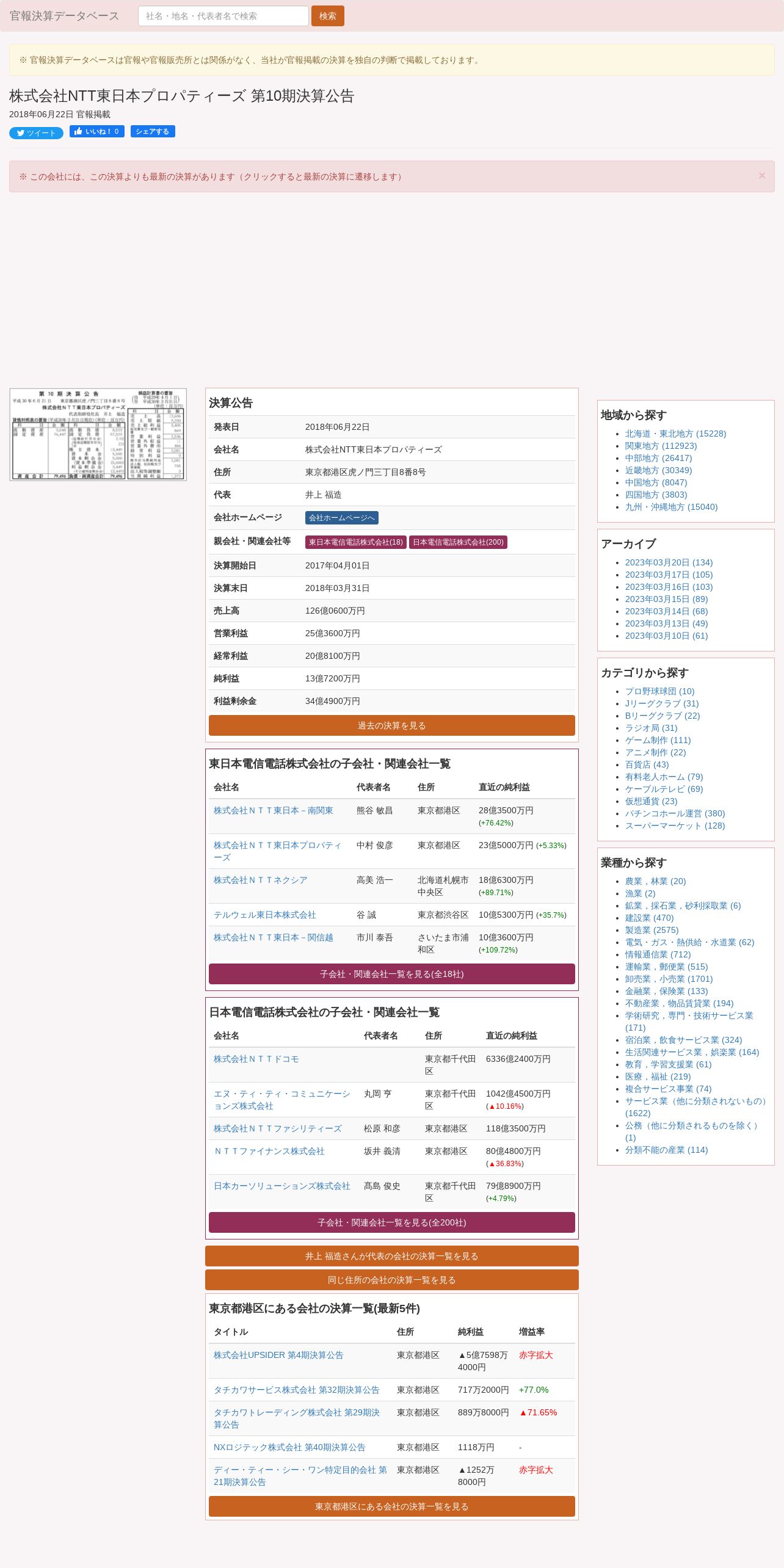Open スーパーマーケット (128) category
Viewport: 784px width, 1568px height.
[x=675, y=826]
